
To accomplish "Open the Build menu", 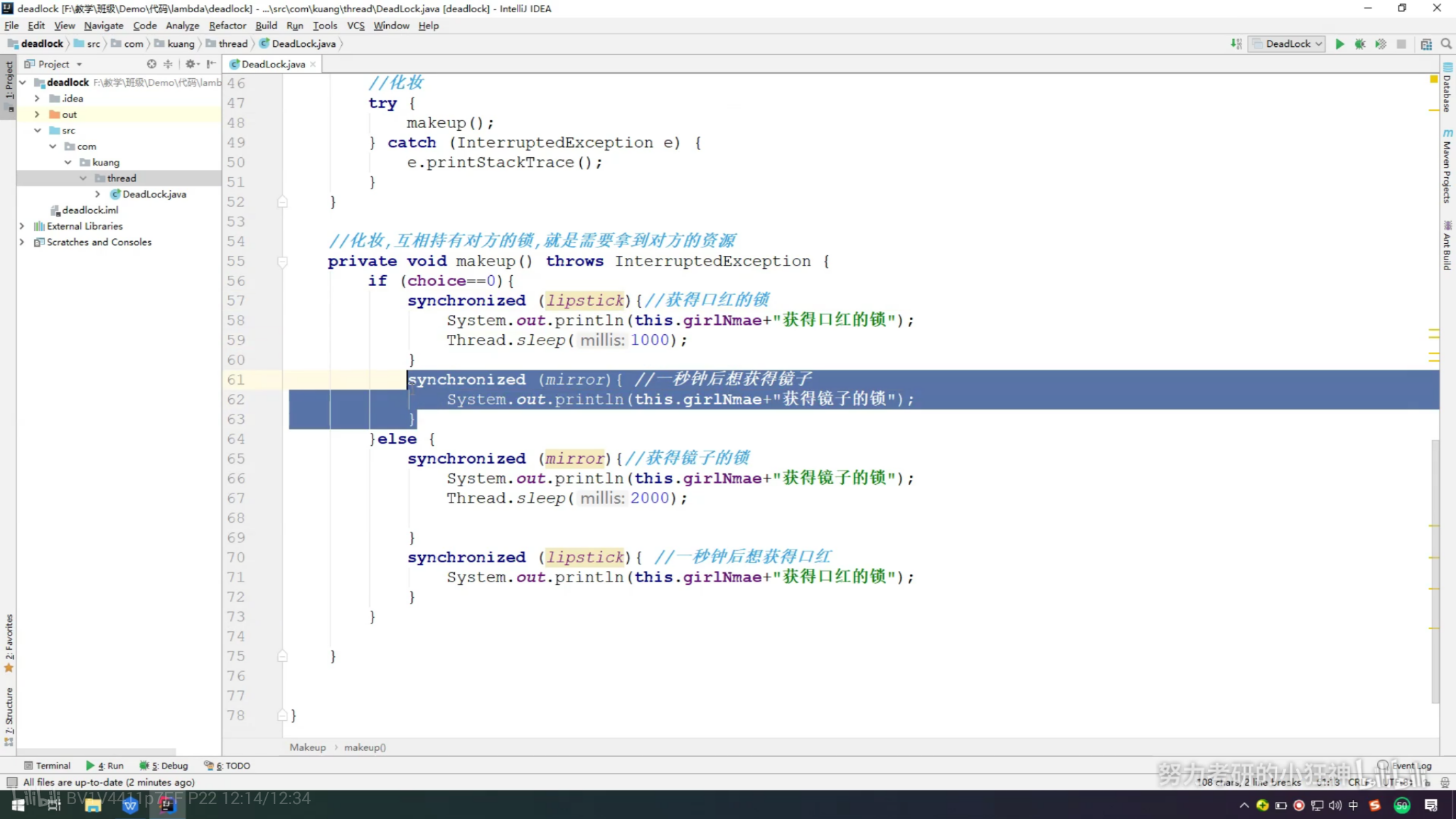I will [x=267, y=26].
